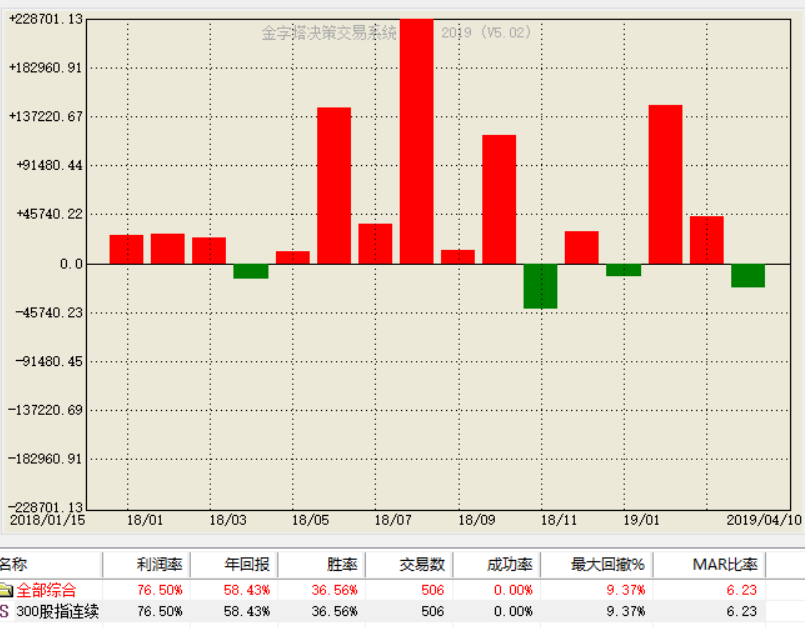Sort by the 名称 column header

tap(51, 565)
